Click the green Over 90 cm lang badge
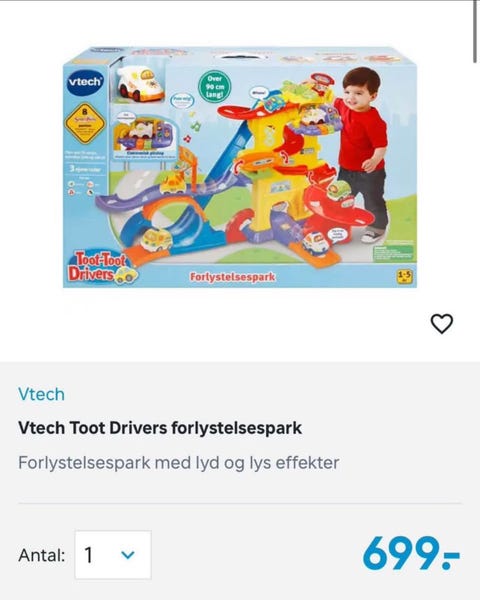This screenshot has width=480, height=600. point(215,87)
